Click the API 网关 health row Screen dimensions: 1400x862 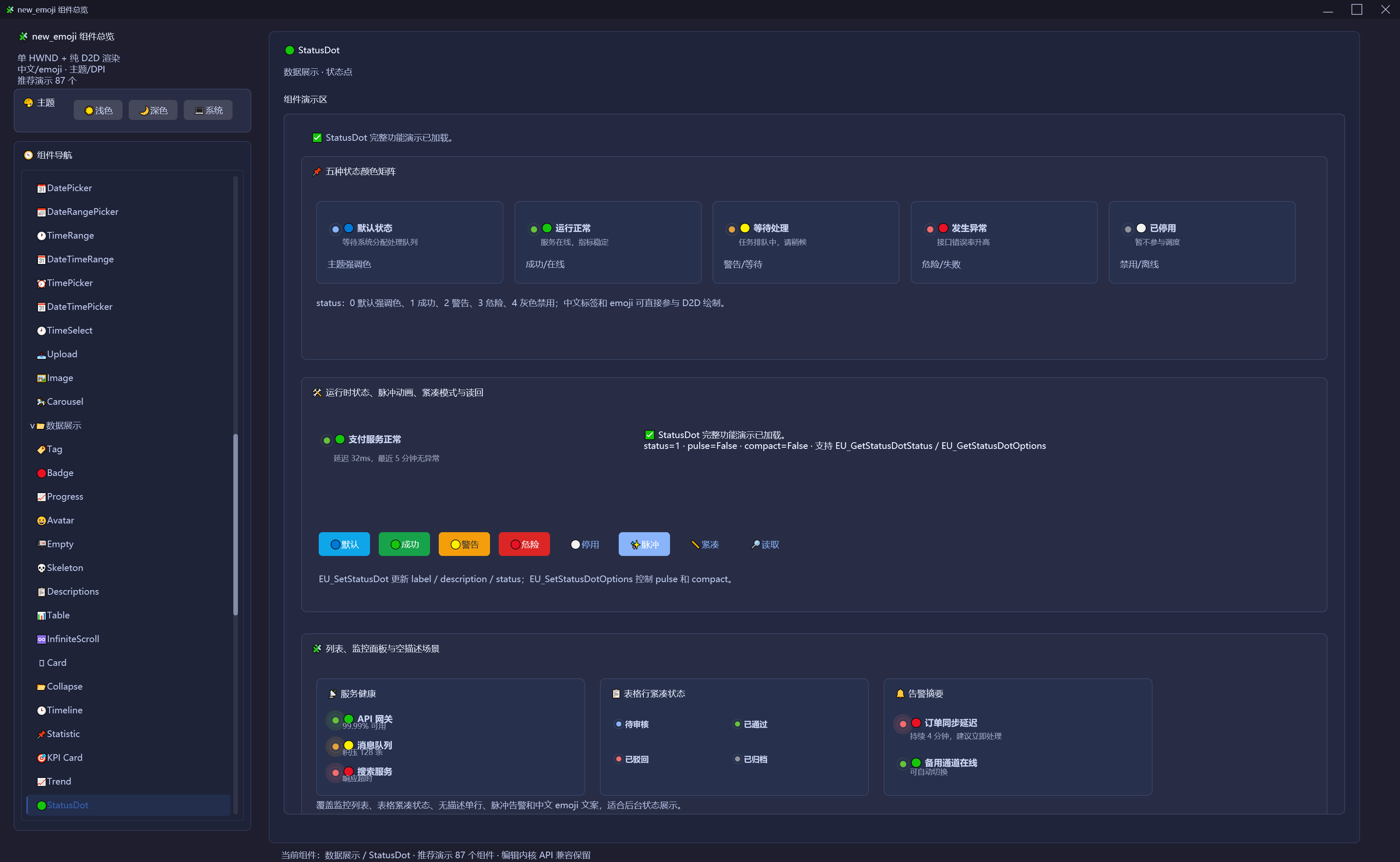point(360,721)
